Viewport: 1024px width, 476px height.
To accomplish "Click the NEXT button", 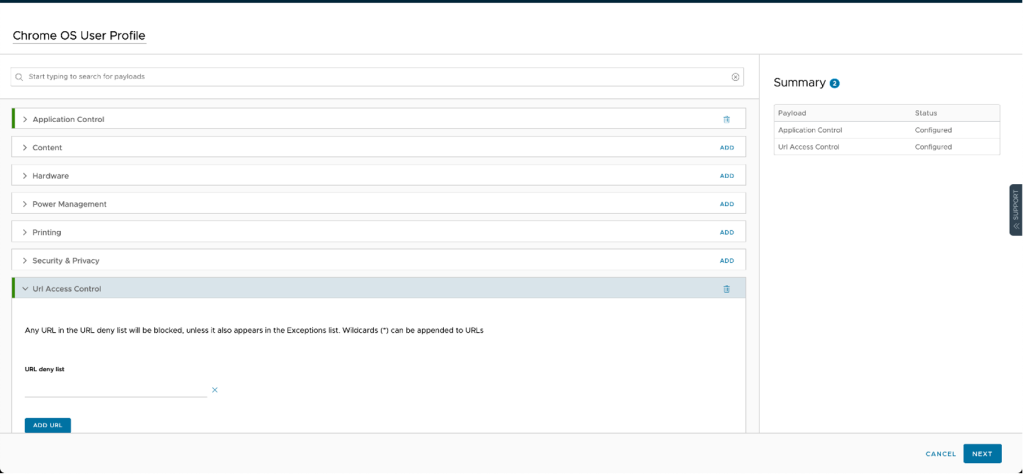I will pyautogui.click(x=982, y=454).
